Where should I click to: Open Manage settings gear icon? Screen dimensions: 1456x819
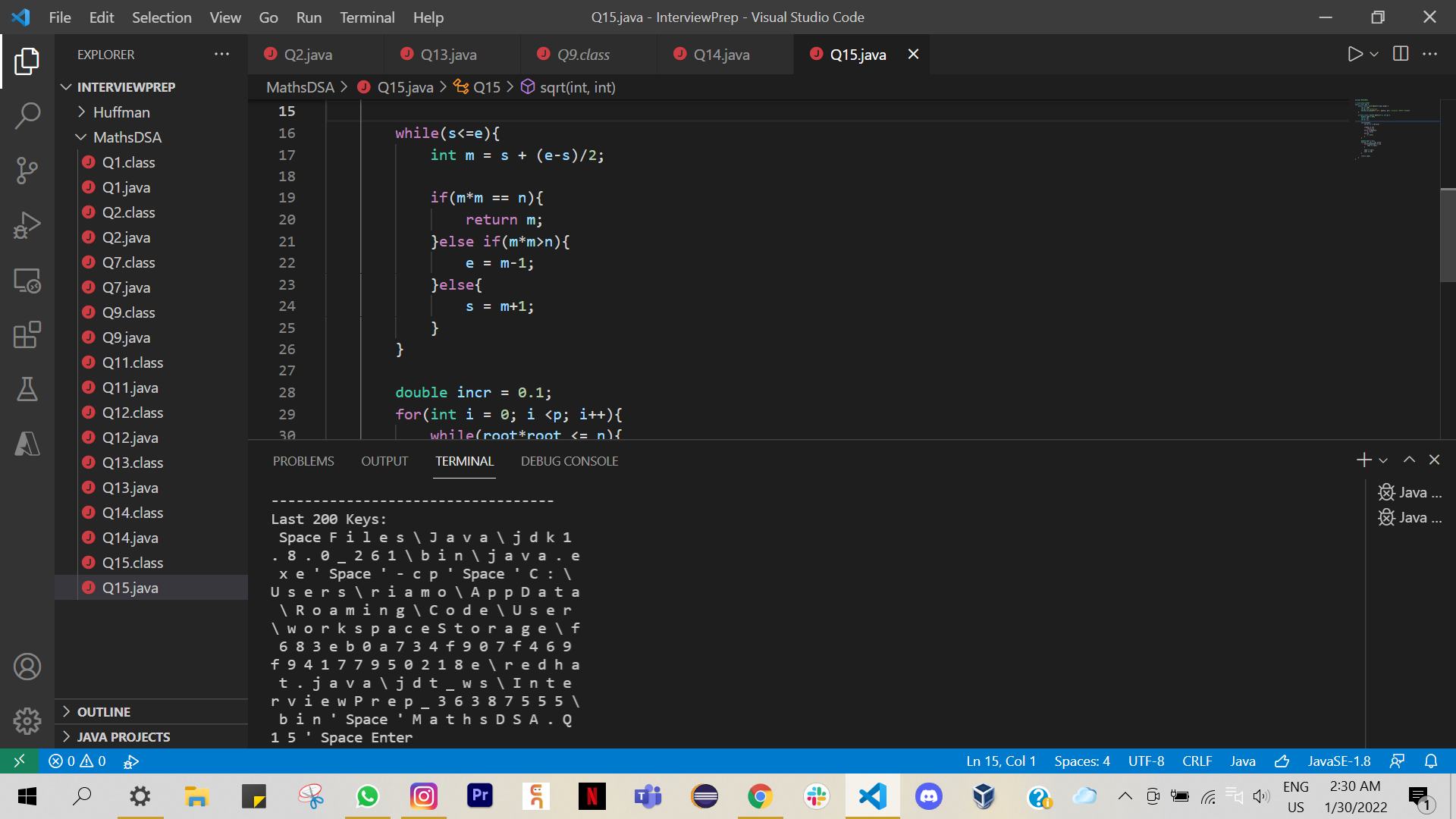pos(28,721)
